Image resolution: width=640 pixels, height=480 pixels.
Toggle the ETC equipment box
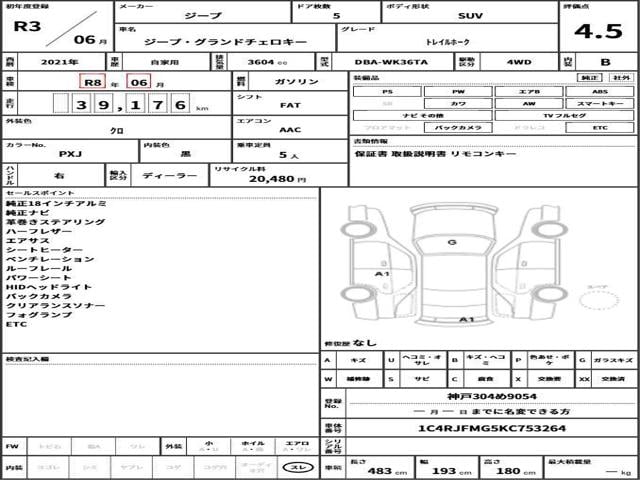[599, 128]
